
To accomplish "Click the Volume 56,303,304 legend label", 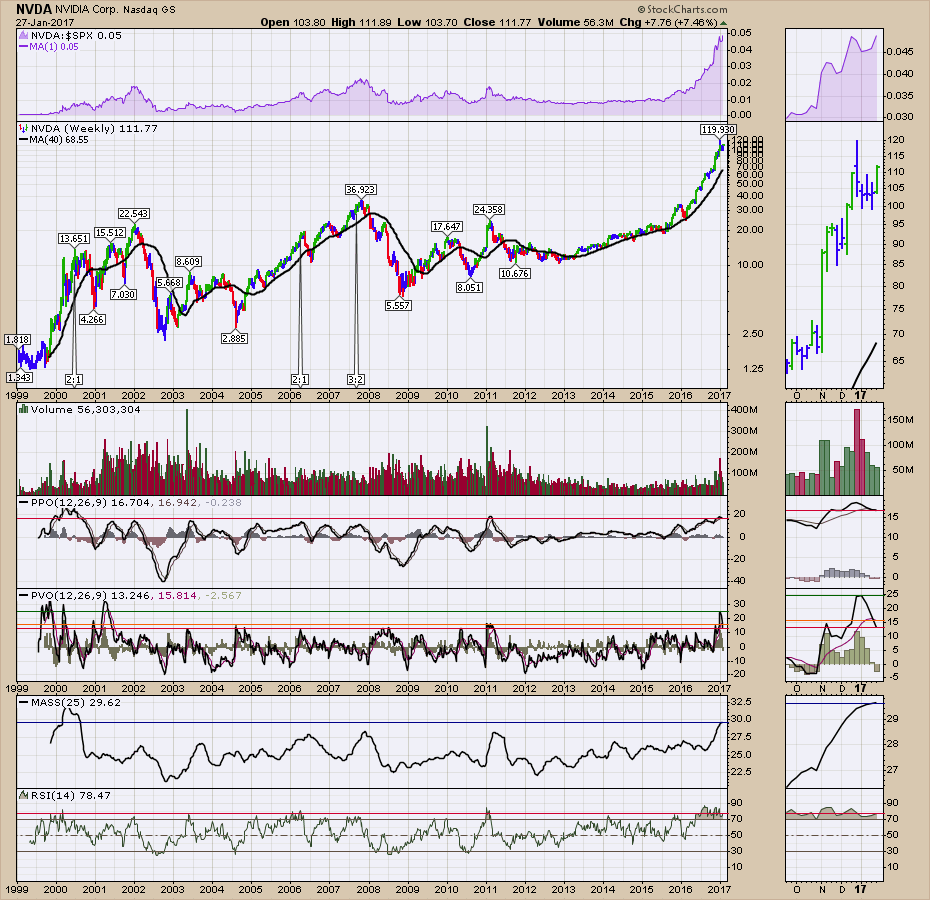I will pos(85,409).
